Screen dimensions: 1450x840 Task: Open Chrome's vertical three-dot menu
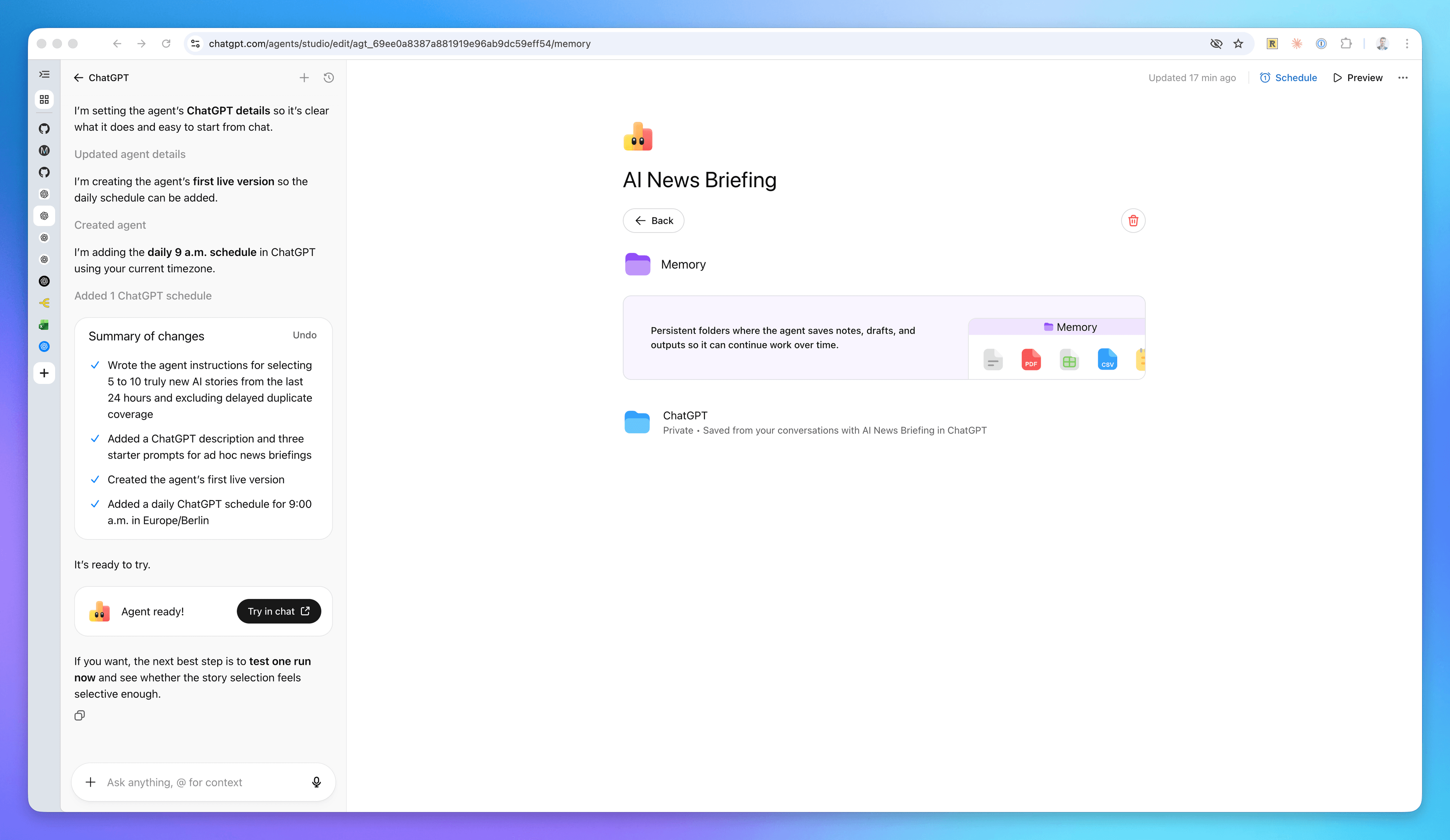click(1407, 44)
